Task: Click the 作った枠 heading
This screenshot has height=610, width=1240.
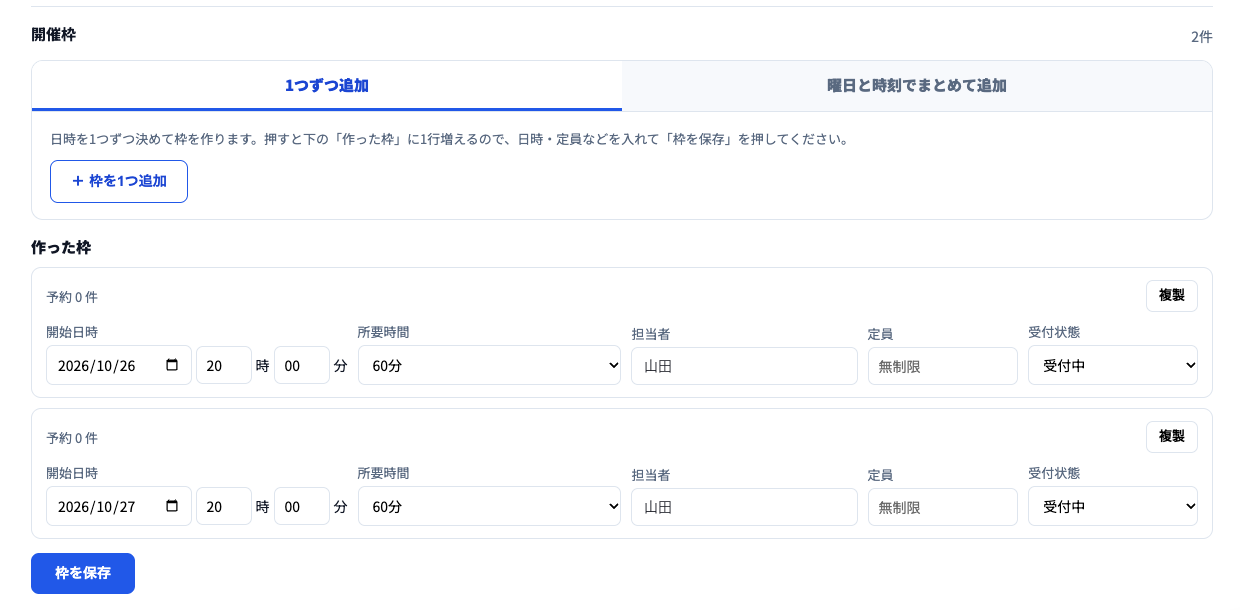Action: click(x=61, y=247)
